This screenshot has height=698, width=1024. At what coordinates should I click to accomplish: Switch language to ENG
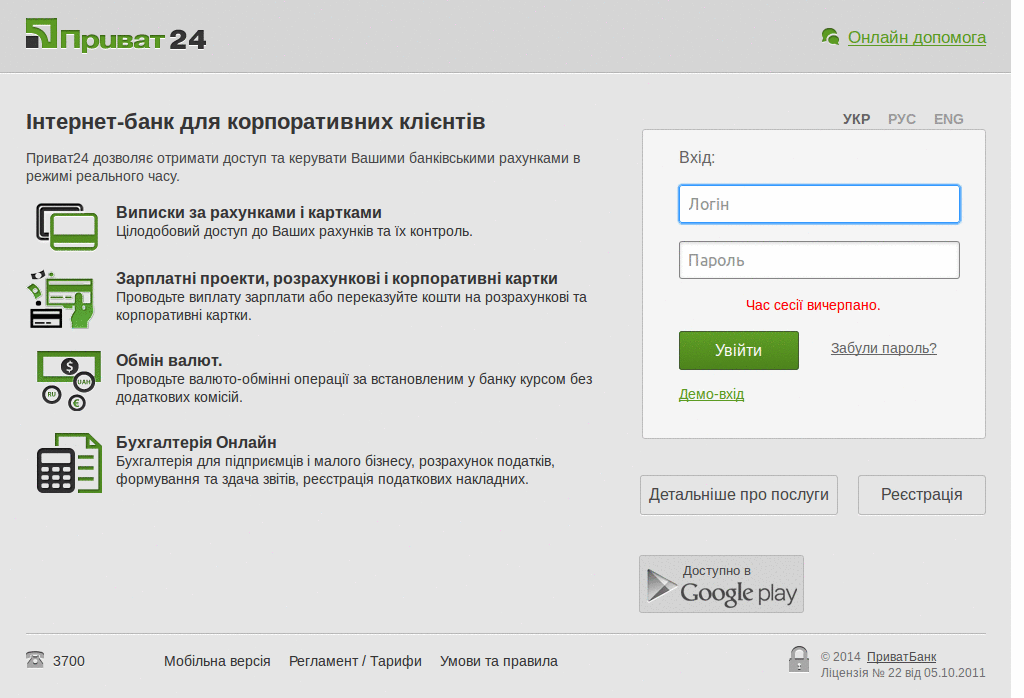pos(947,118)
